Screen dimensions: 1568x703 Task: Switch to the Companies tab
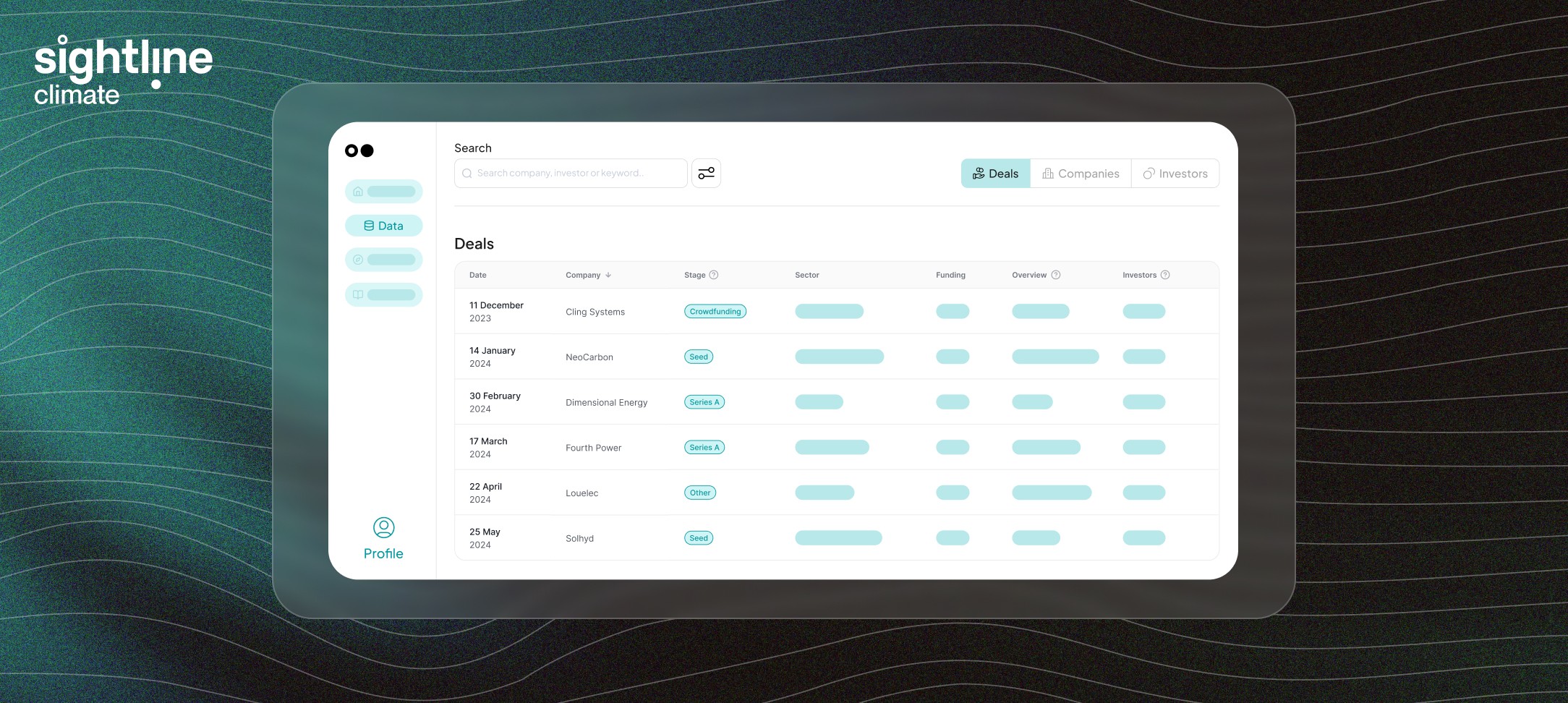click(1081, 174)
